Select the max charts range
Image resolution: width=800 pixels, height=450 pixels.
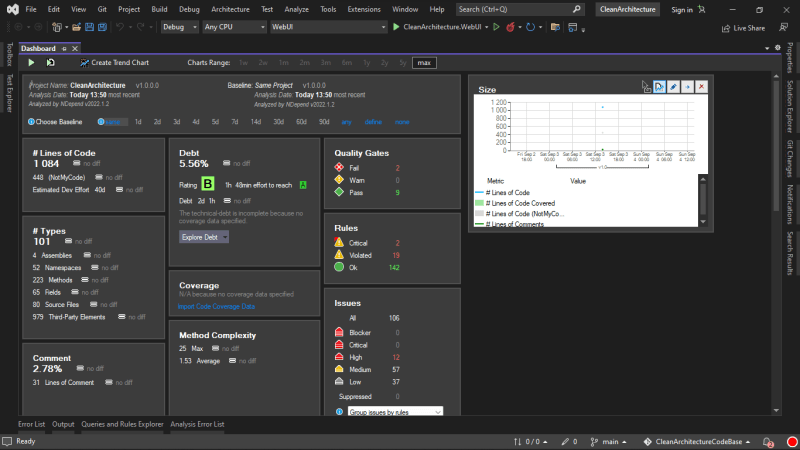tap(424, 63)
